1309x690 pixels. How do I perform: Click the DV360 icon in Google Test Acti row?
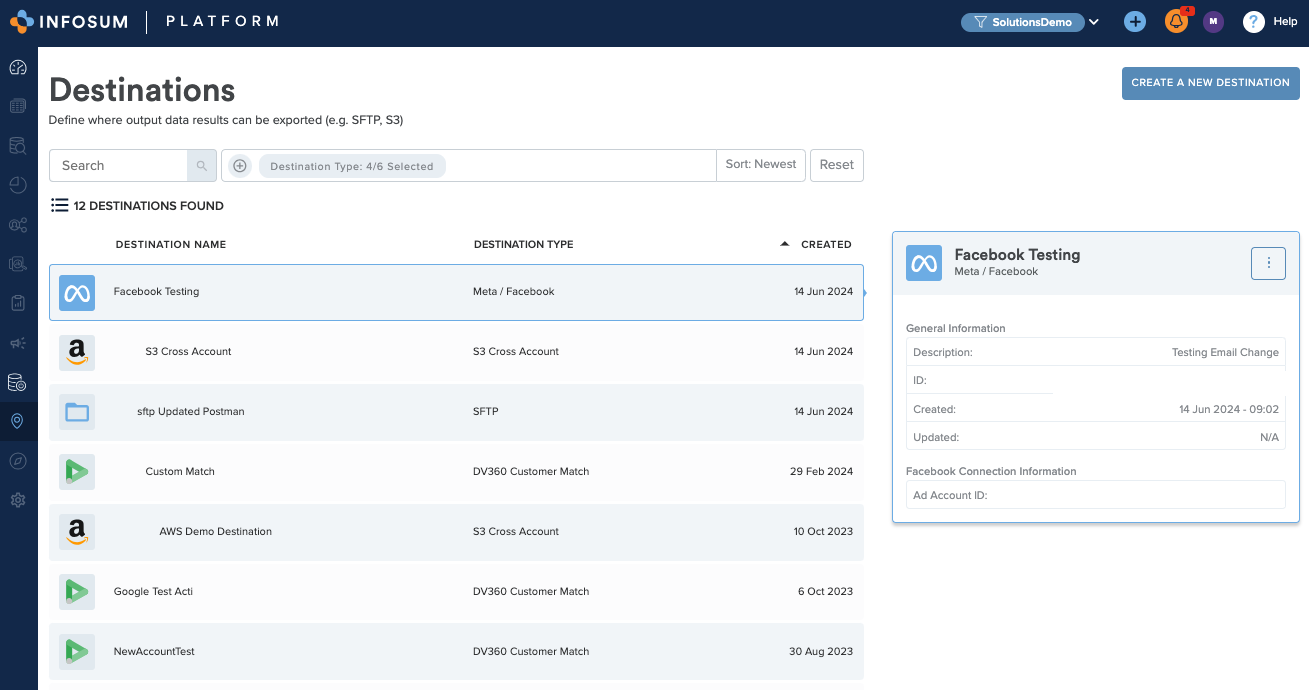coord(77,592)
